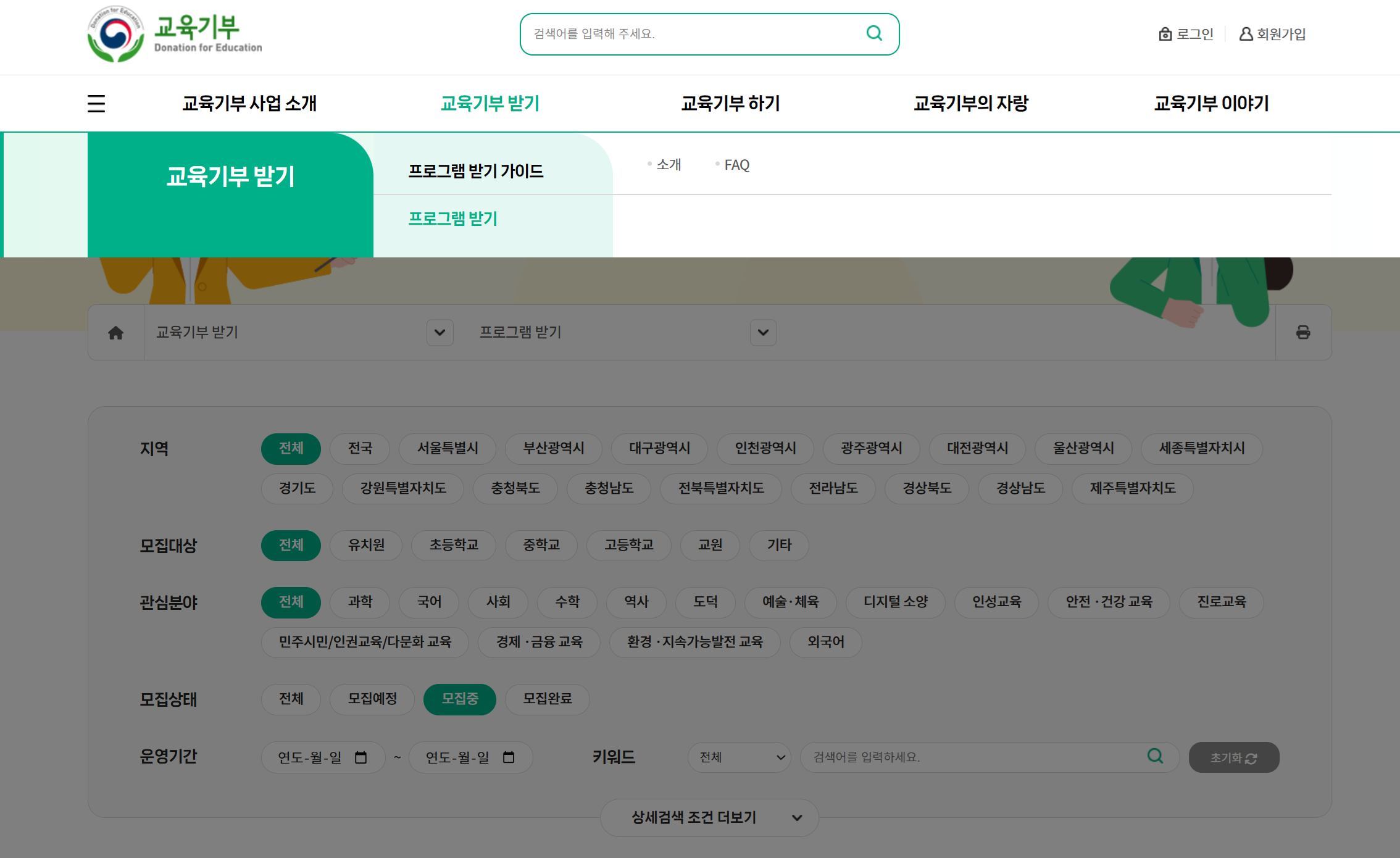Open the hamburger menu icon
This screenshot has width=1400, height=858.
tap(96, 103)
